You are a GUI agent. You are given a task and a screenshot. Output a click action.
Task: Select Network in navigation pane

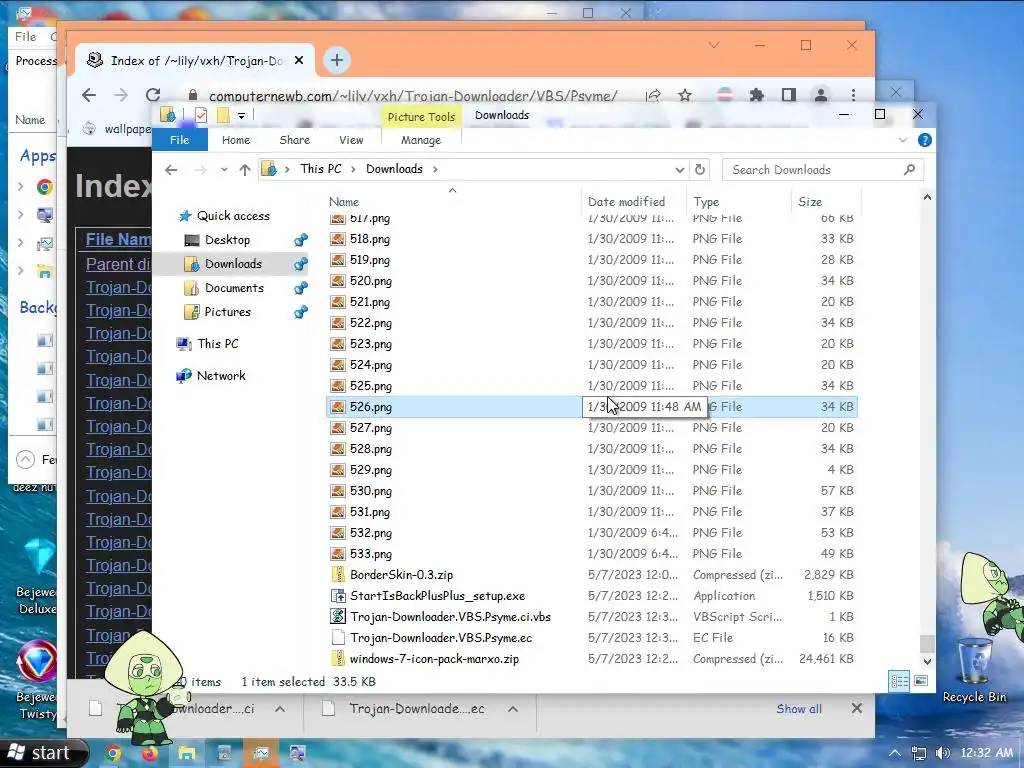click(221, 376)
